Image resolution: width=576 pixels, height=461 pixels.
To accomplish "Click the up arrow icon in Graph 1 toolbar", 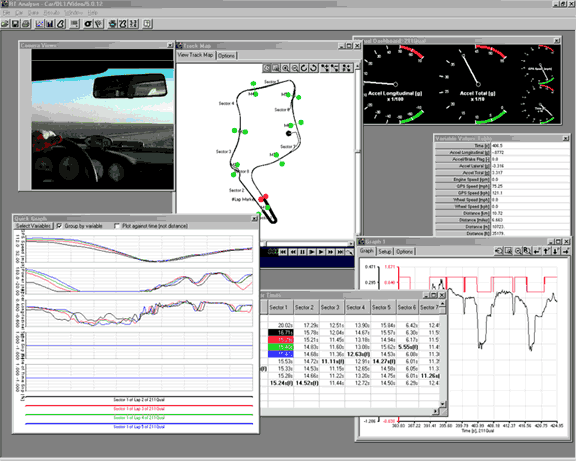I will coord(546,251).
